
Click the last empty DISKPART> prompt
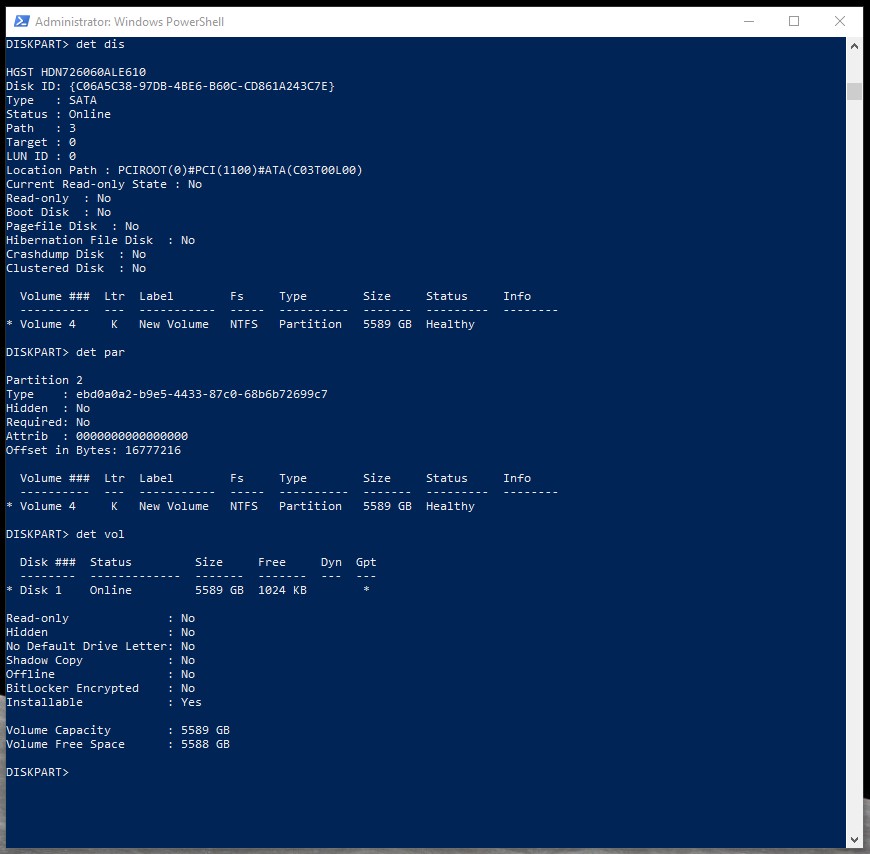[x=38, y=772]
